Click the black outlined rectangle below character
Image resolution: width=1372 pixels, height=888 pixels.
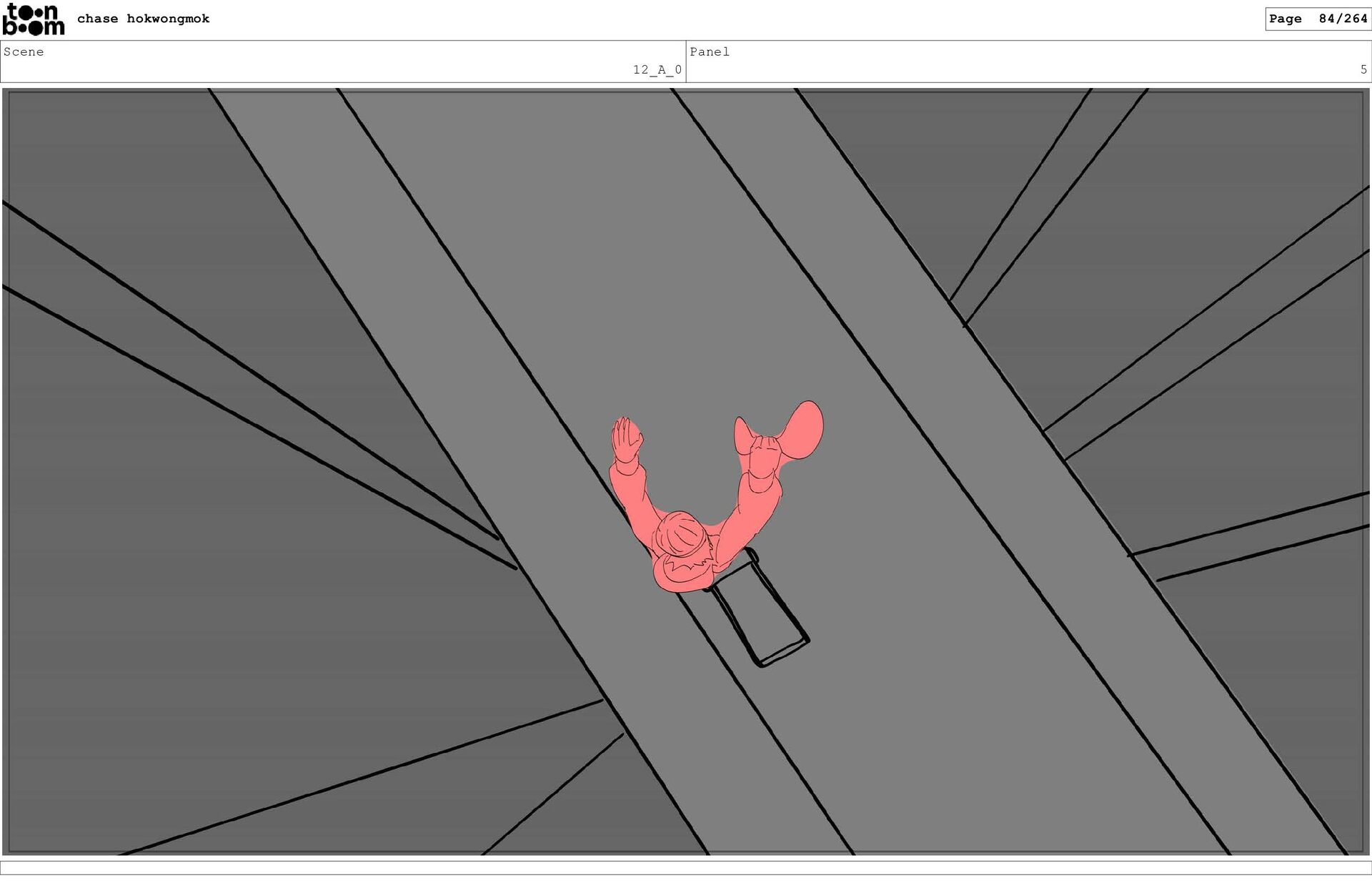[761, 611]
